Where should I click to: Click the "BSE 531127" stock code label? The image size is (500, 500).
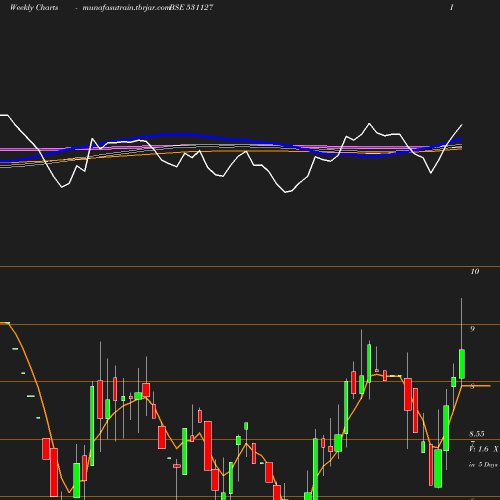coord(191,7)
